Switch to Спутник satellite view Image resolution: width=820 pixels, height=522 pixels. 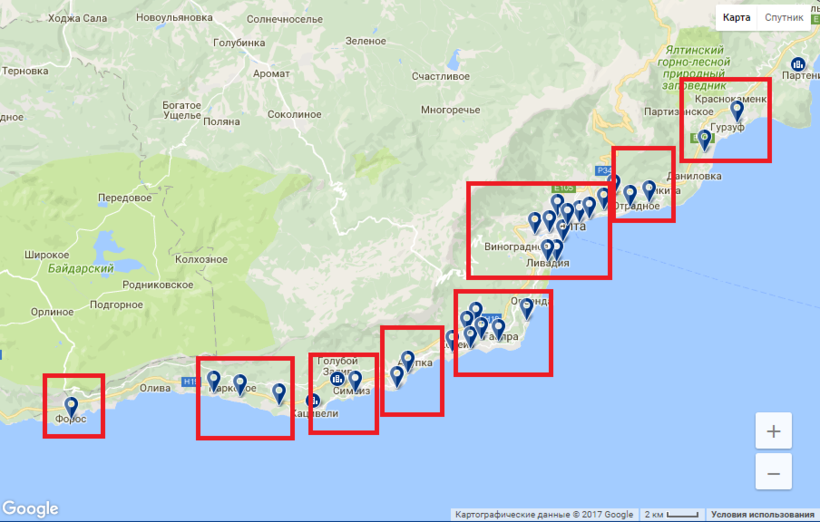point(784,17)
